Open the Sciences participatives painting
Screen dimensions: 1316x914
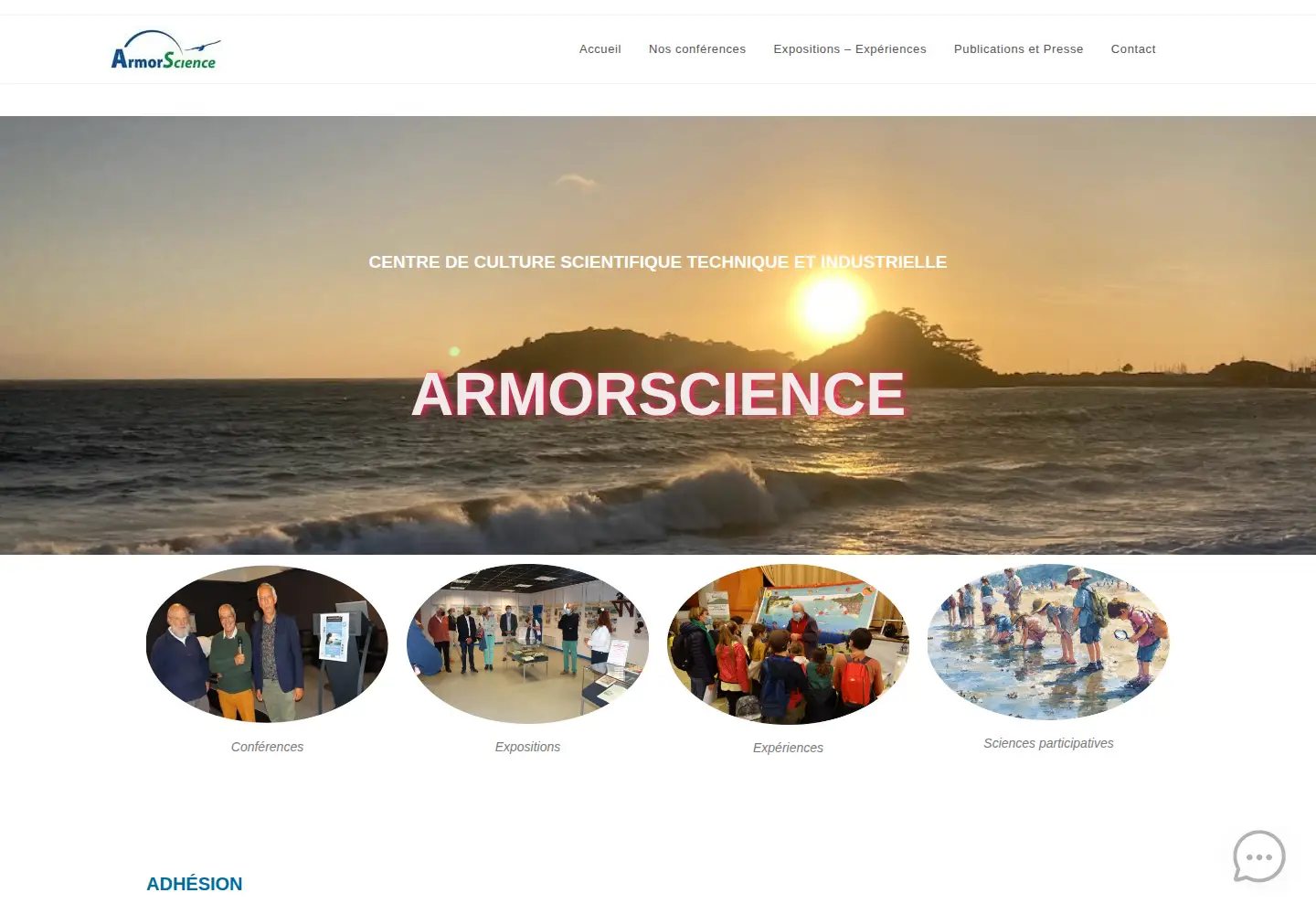coord(1048,643)
